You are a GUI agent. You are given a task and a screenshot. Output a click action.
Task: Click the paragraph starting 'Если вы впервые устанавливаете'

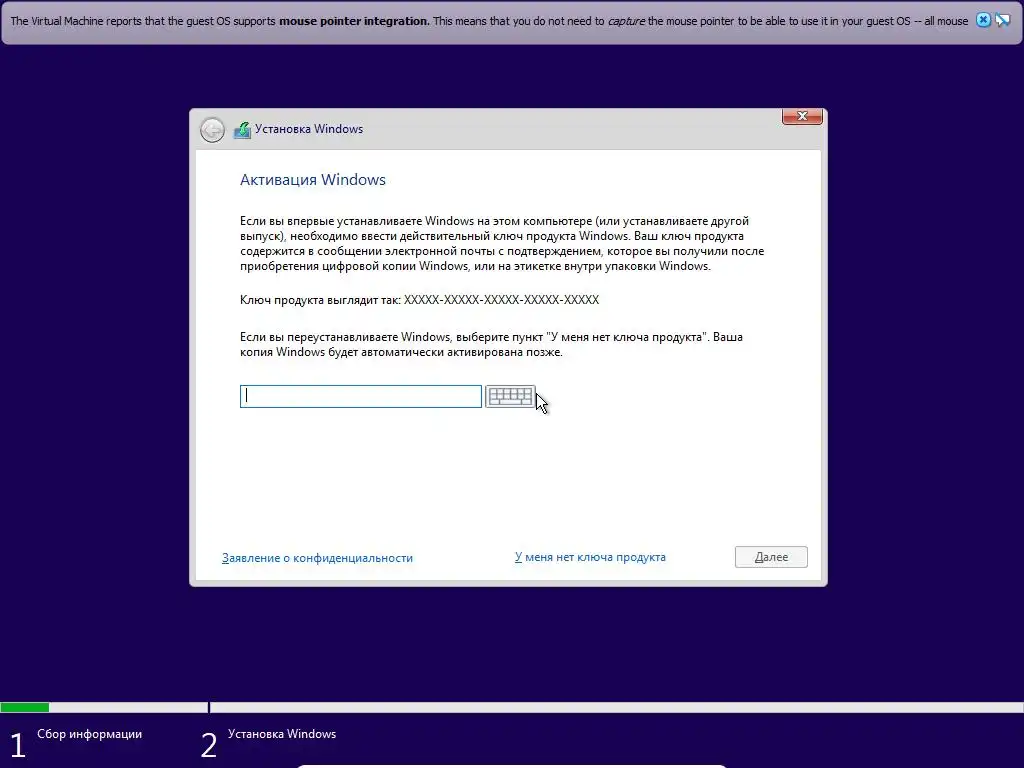(x=502, y=244)
